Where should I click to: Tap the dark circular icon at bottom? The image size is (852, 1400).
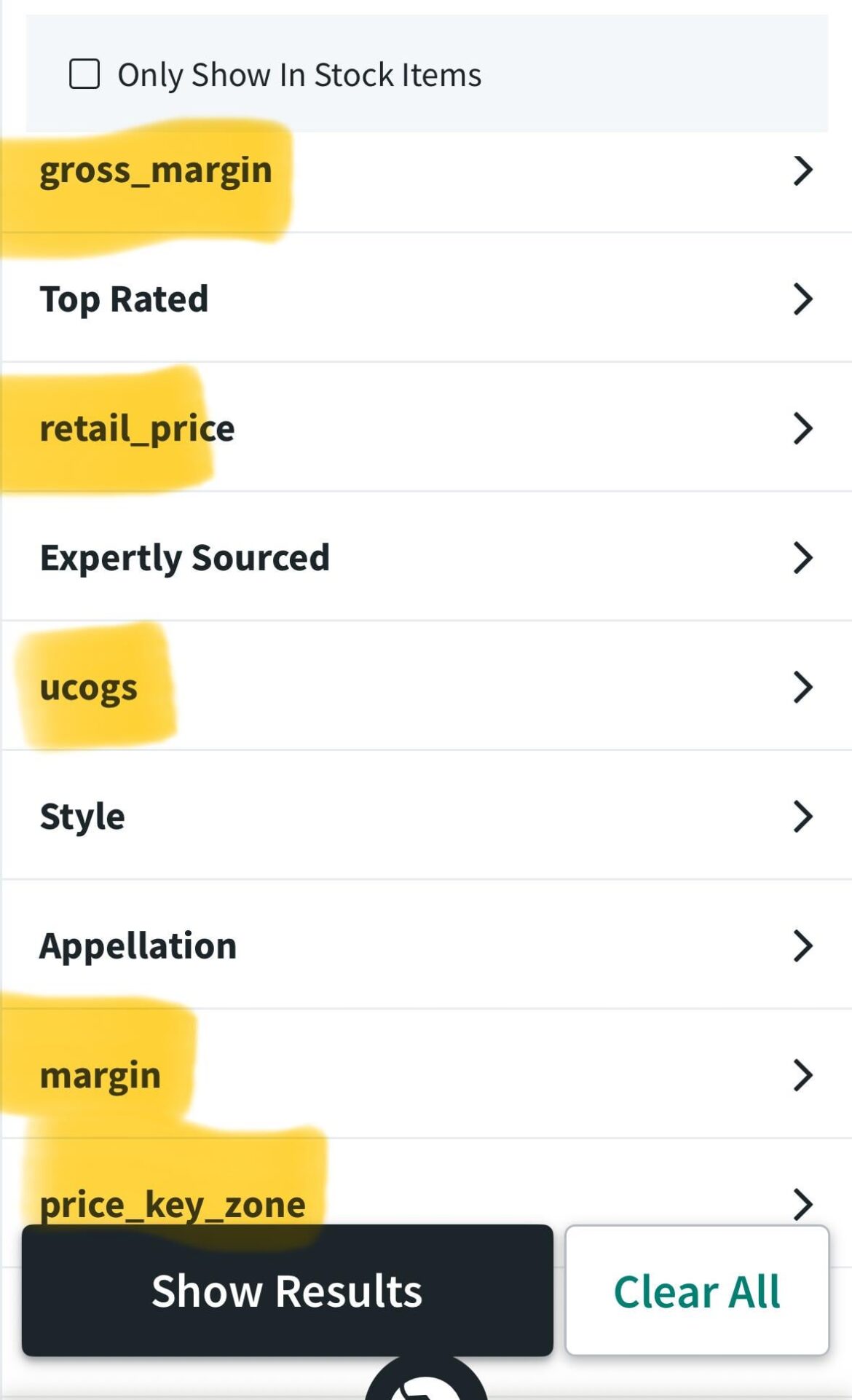[x=426, y=1384]
